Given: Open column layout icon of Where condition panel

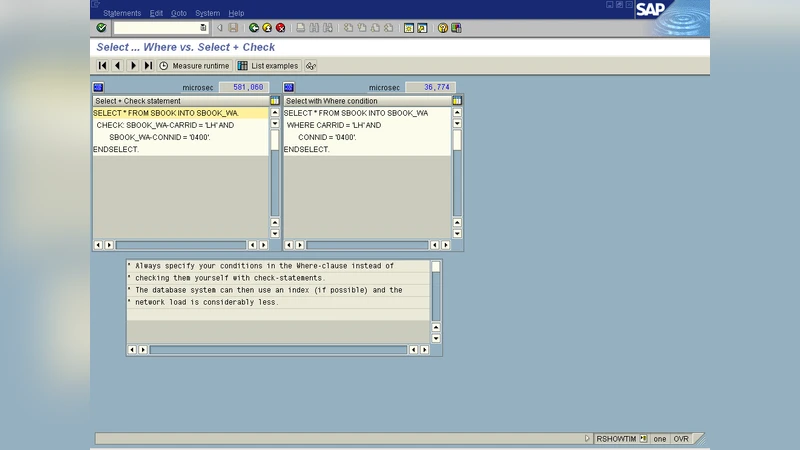Looking at the screenshot, I should click(457, 101).
